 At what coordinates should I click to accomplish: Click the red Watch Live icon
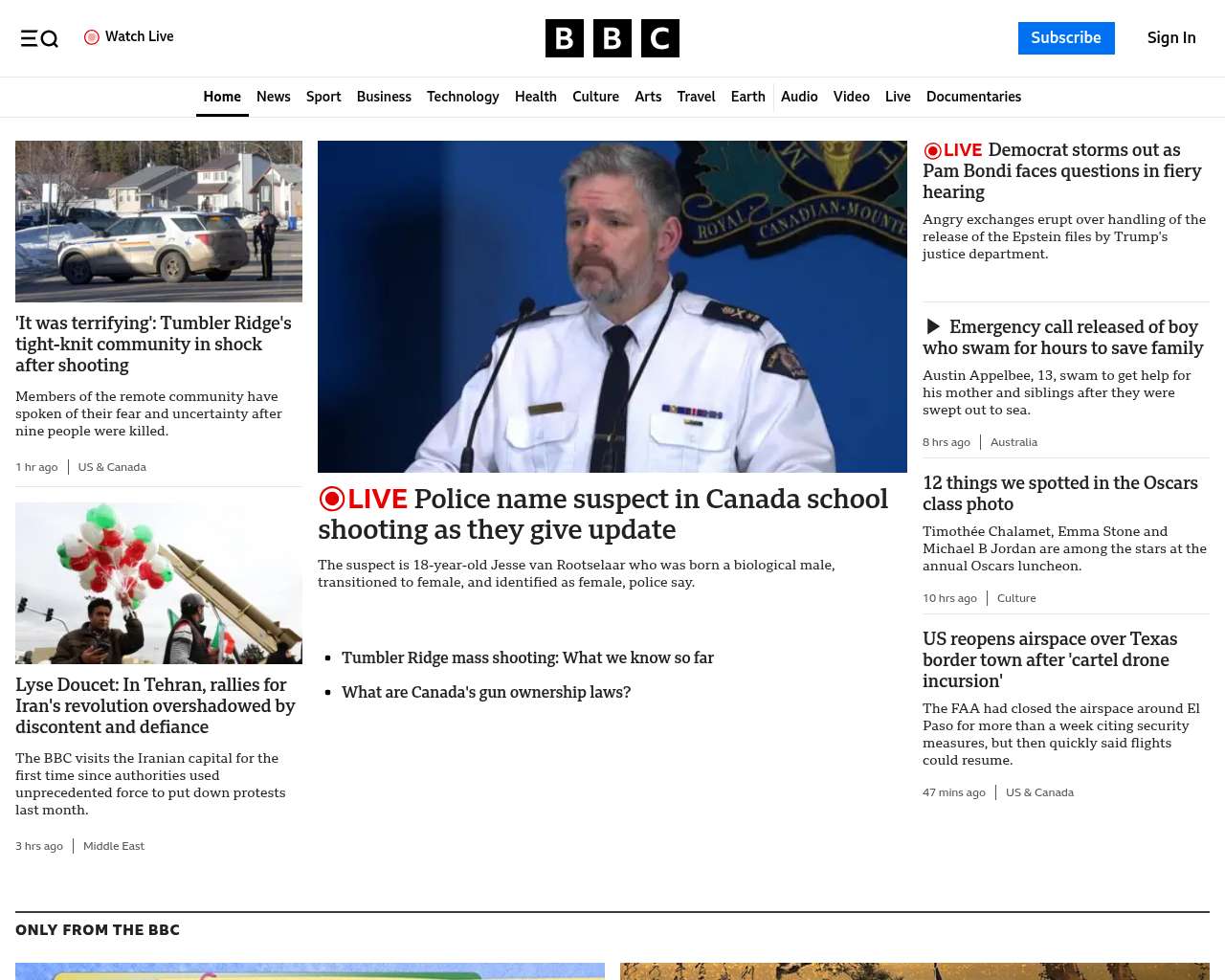click(92, 37)
